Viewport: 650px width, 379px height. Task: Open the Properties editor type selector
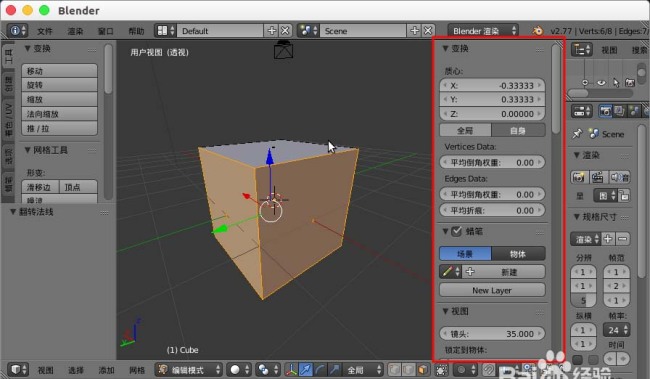pyautogui.click(x=582, y=111)
